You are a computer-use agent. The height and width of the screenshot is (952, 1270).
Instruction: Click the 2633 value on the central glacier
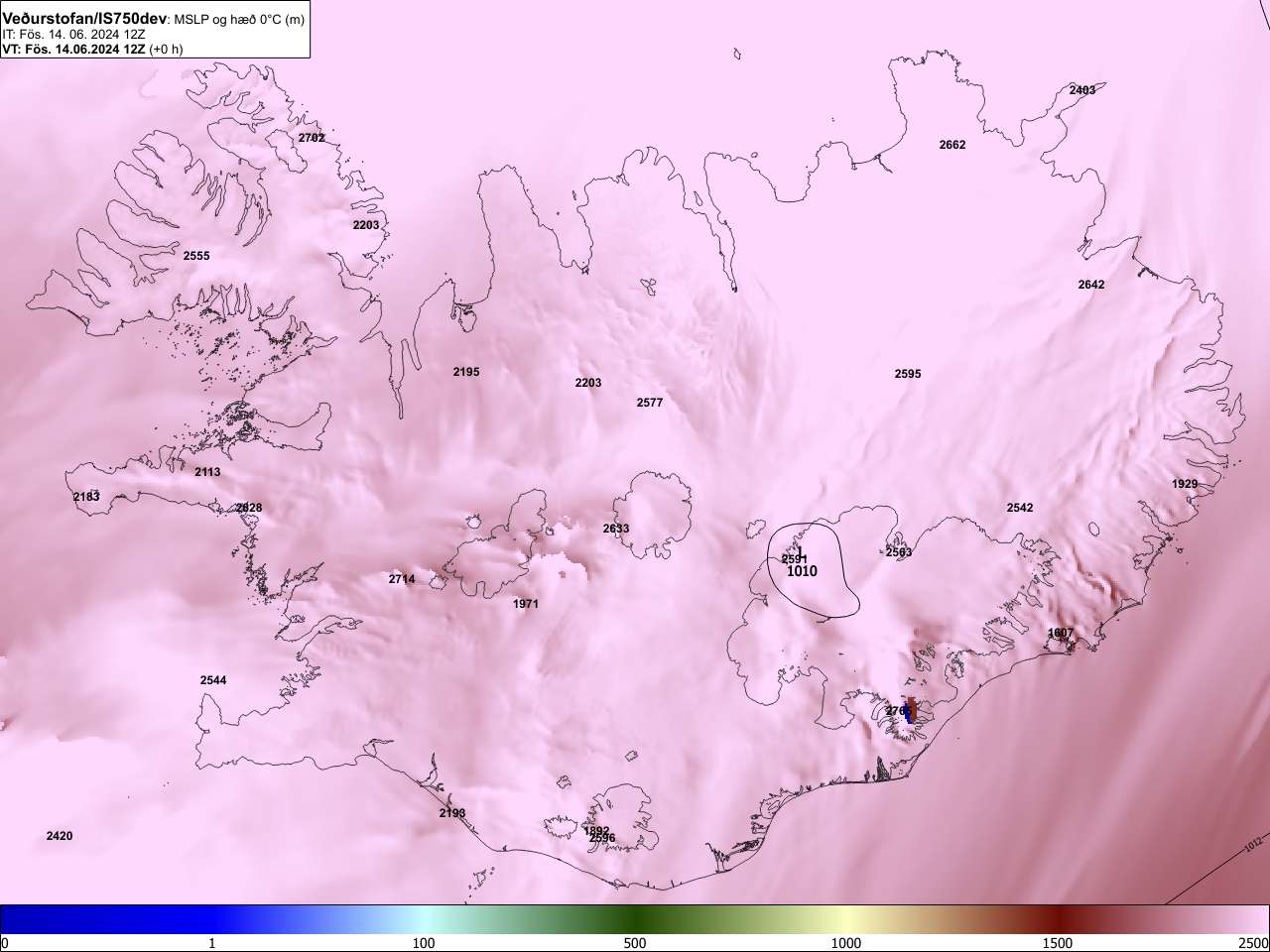[x=616, y=529]
